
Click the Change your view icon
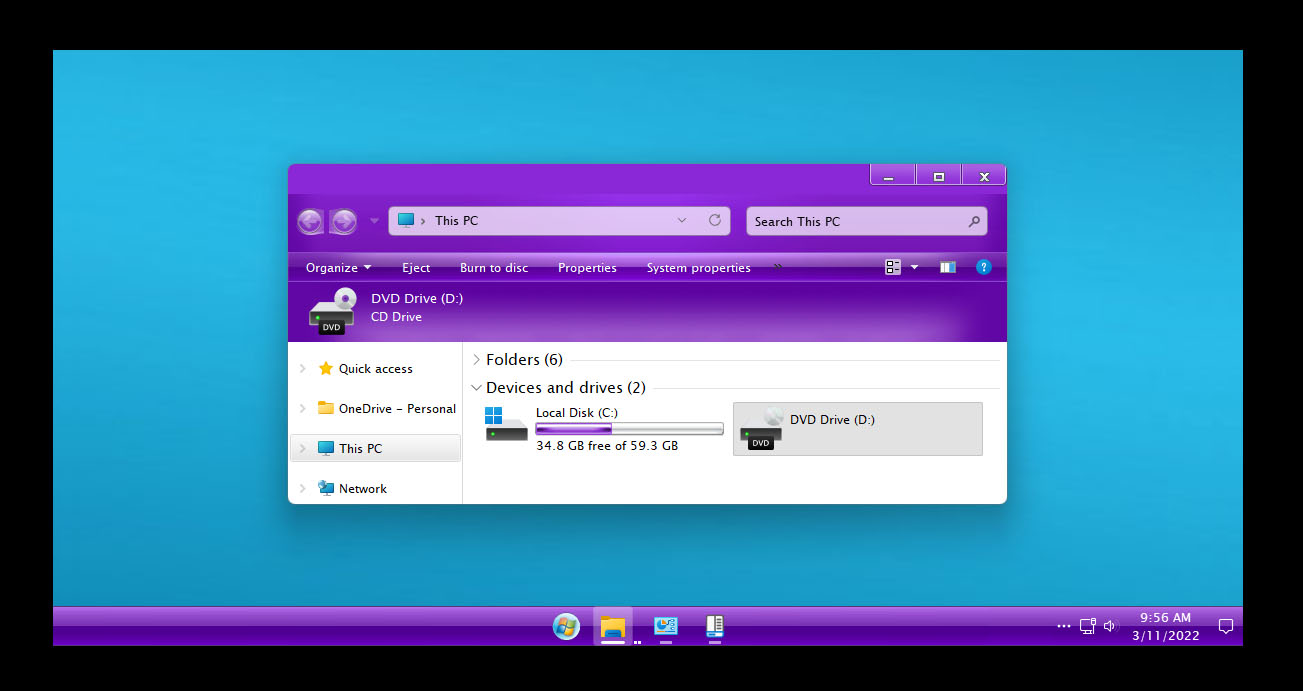tap(893, 266)
